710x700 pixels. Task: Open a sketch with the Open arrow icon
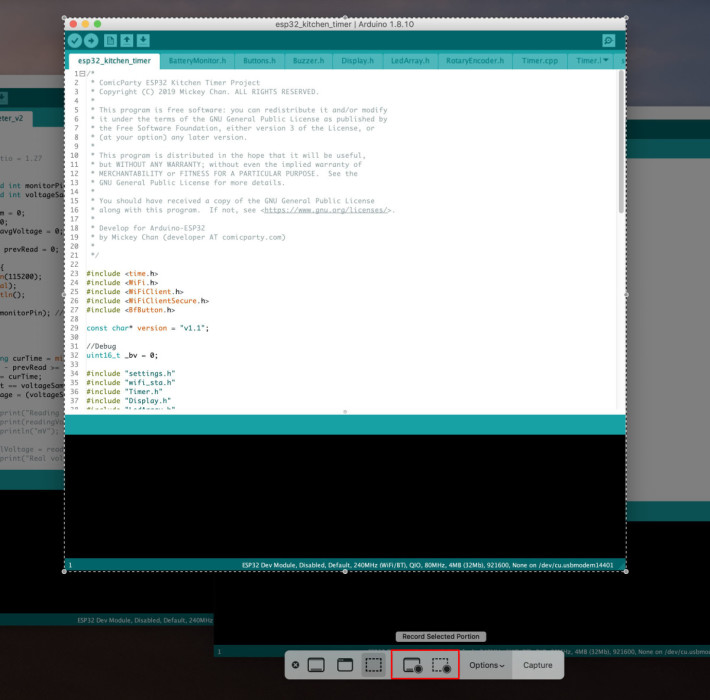tap(127, 41)
